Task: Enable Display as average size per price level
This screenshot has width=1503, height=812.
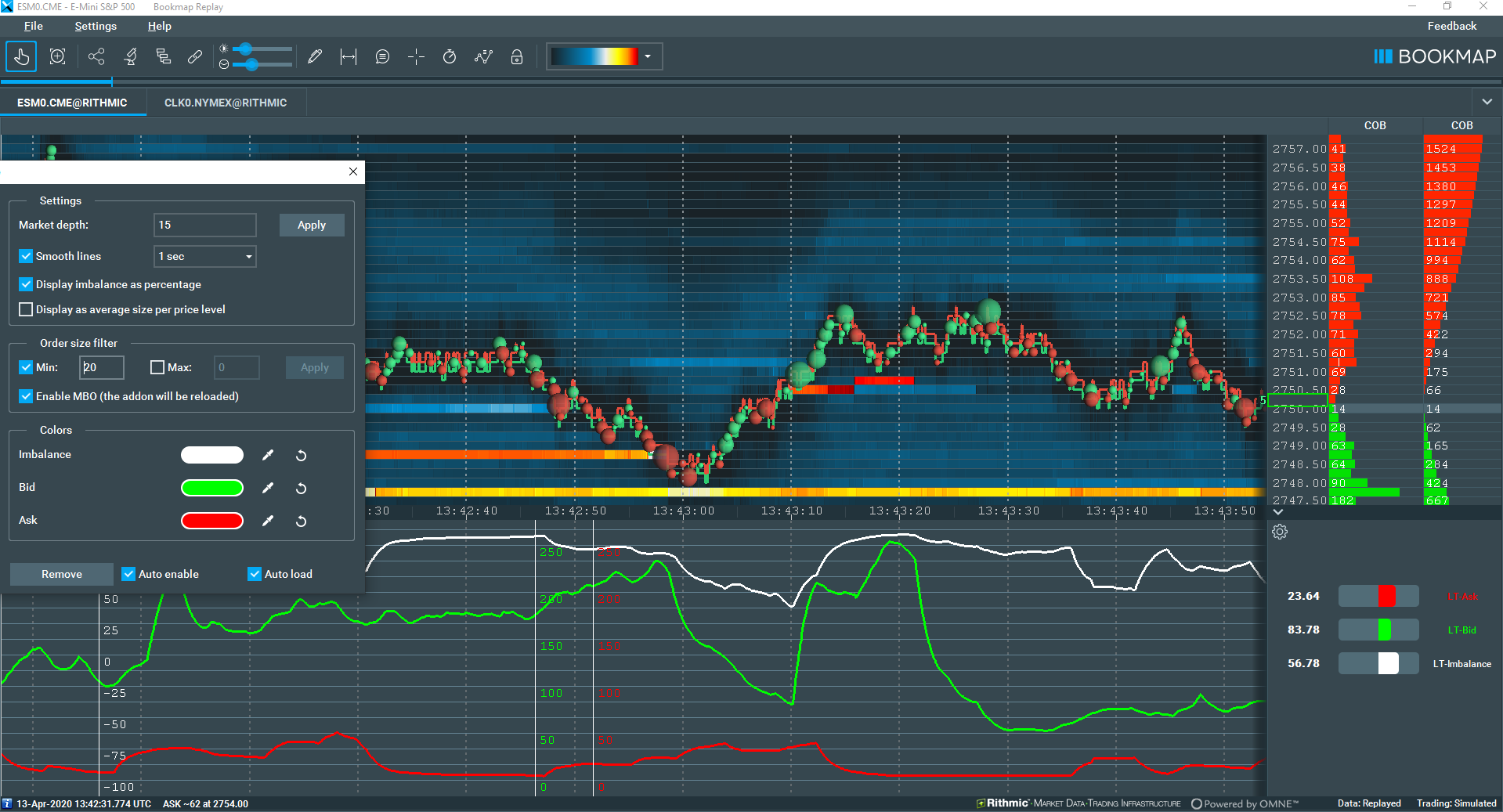Action: [x=26, y=309]
